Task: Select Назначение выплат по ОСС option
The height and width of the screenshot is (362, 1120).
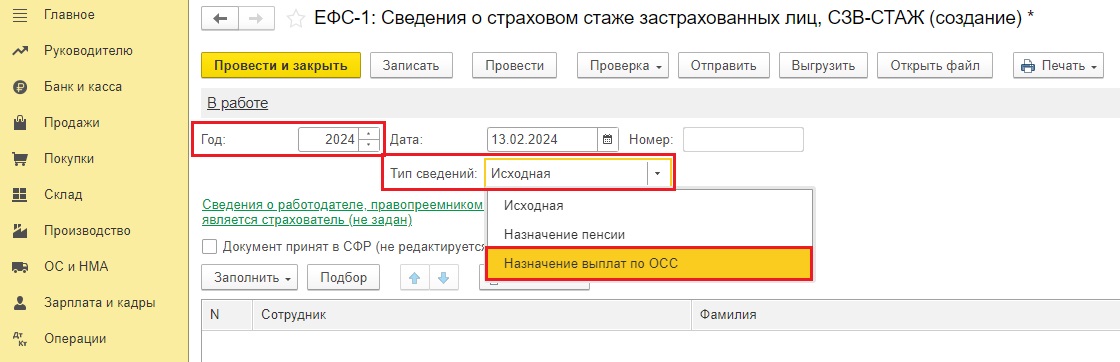Action: (x=649, y=263)
